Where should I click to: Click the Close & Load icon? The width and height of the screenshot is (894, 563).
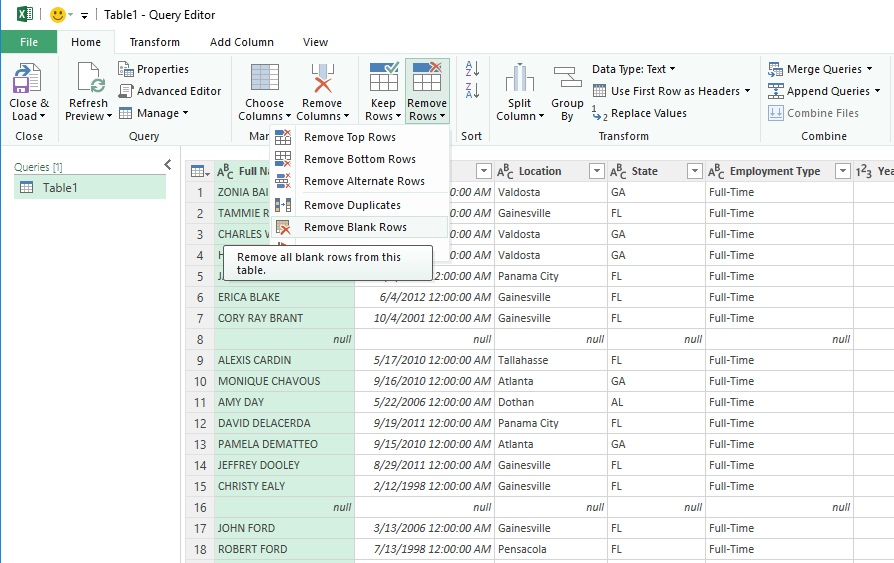point(27,78)
